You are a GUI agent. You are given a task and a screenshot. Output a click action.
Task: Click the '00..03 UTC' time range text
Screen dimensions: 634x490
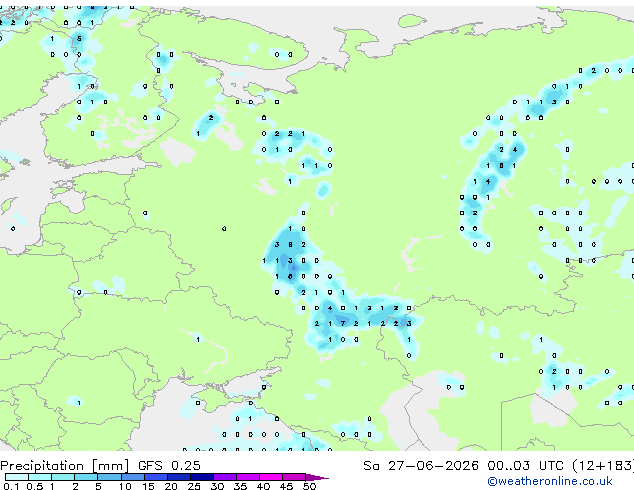[x=525, y=466]
